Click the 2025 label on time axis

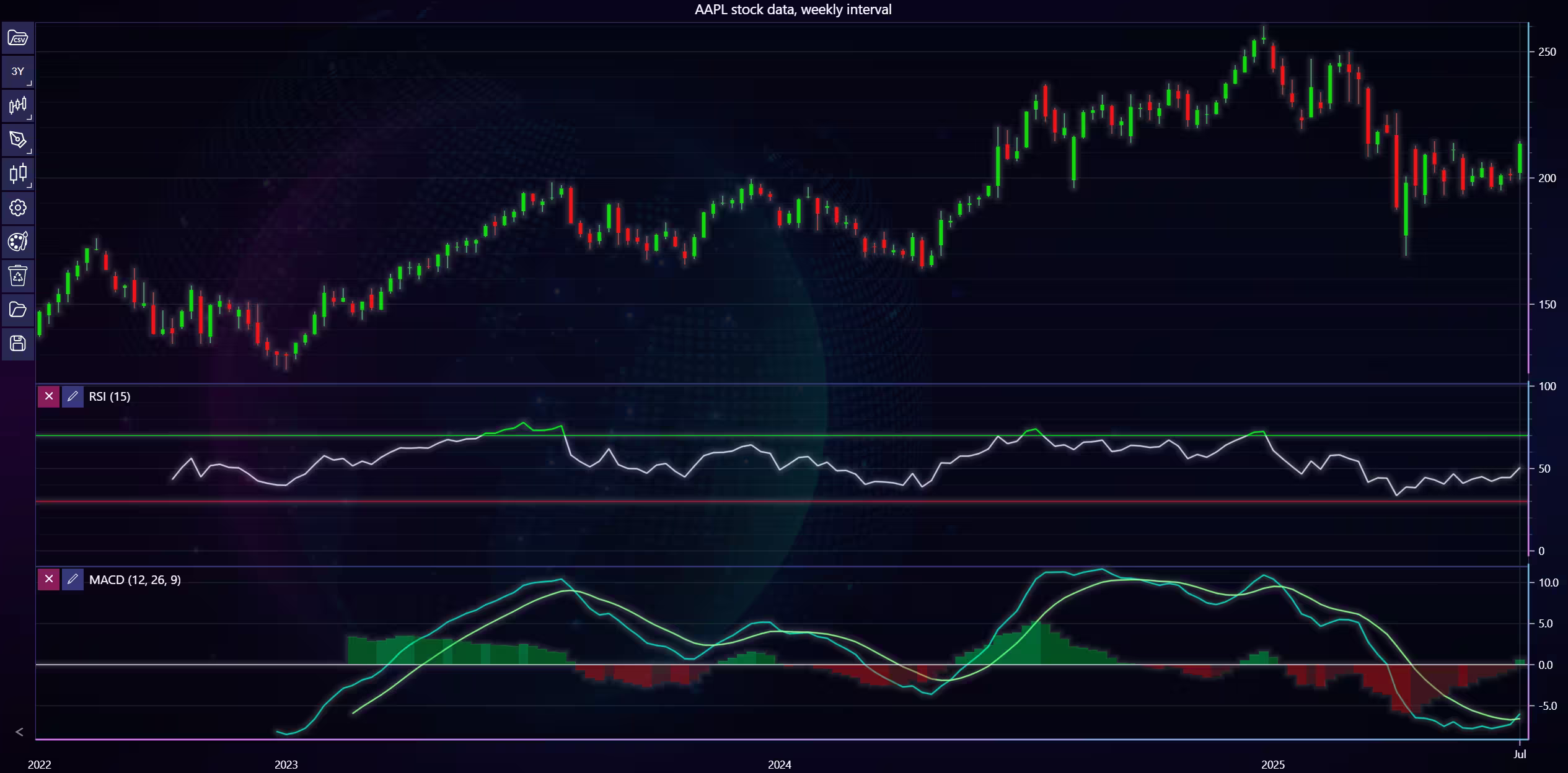(1273, 765)
